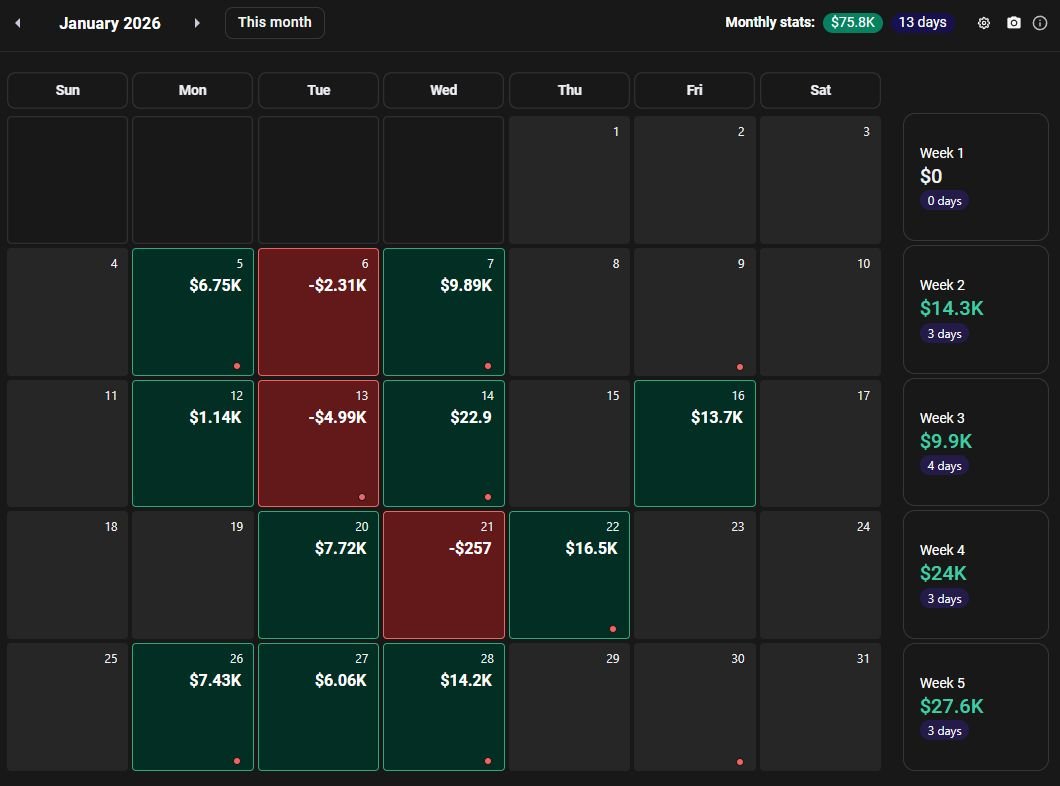1060x786 pixels.
Task: Select January 26 cell showing $7.43K
Action: pos(193,707)
